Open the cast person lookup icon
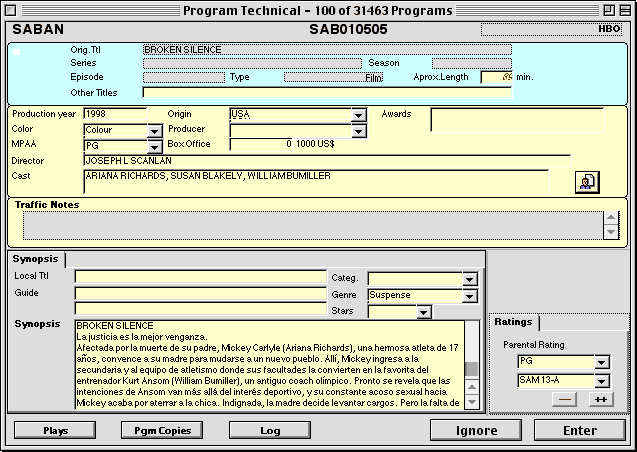This screenshot has height=452, width=637. [587, 182]
